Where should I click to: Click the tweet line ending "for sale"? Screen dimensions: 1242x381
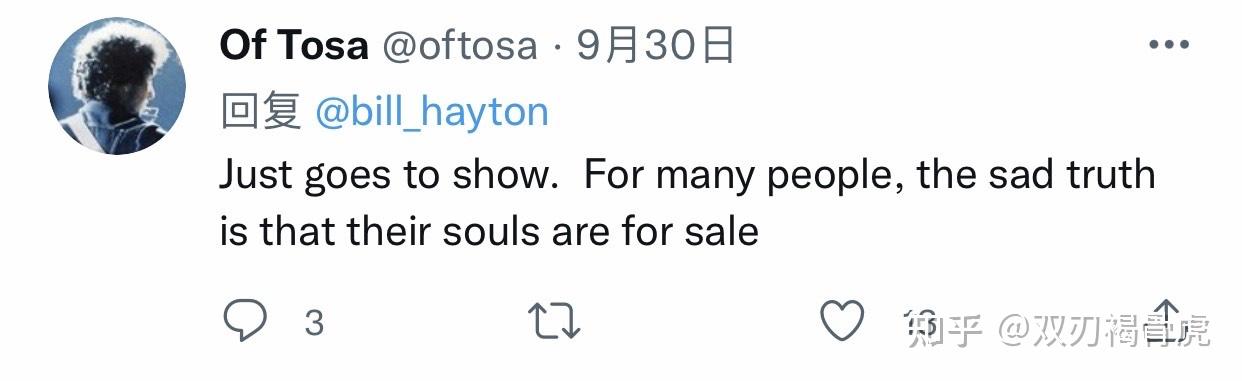pos(489,232)
